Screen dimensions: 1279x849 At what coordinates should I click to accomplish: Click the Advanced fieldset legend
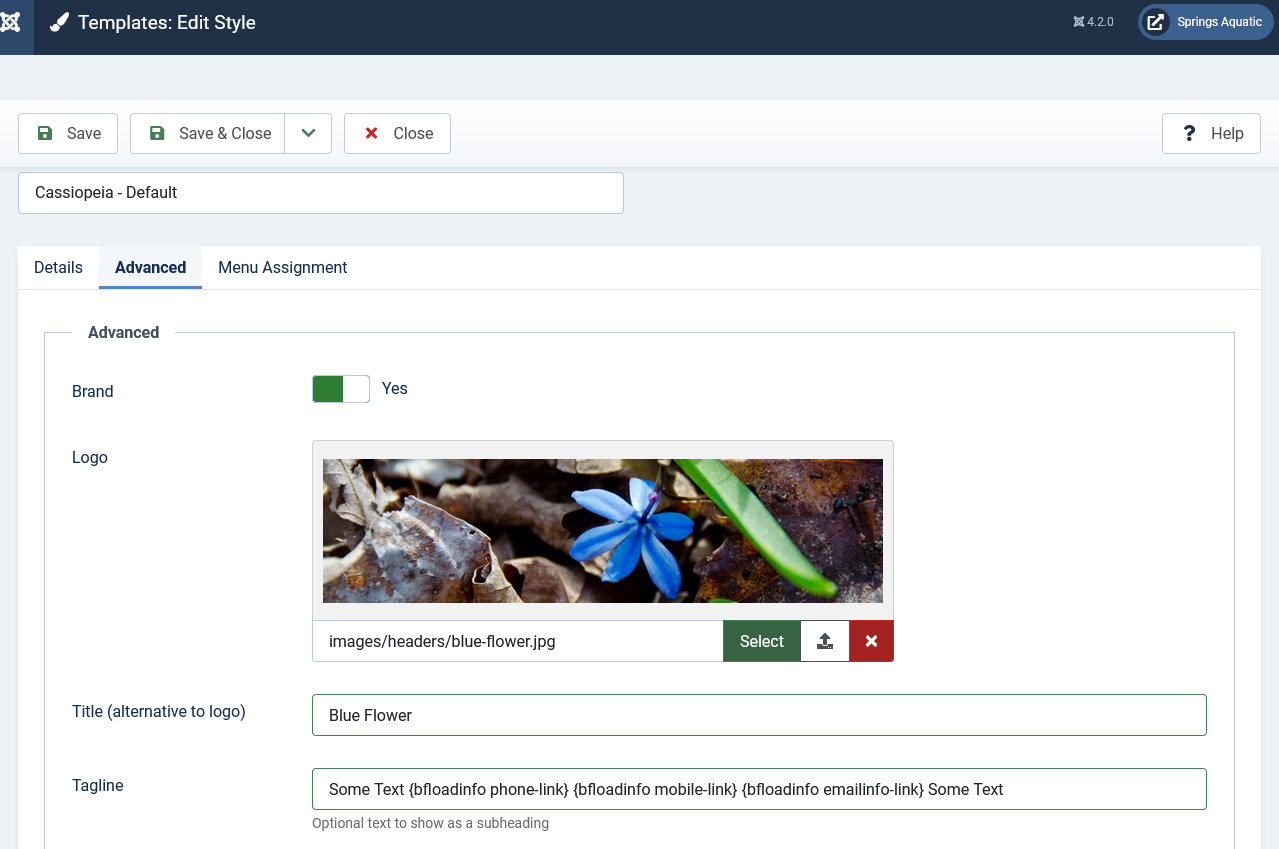pyautogui.click(x=124, y=332)
